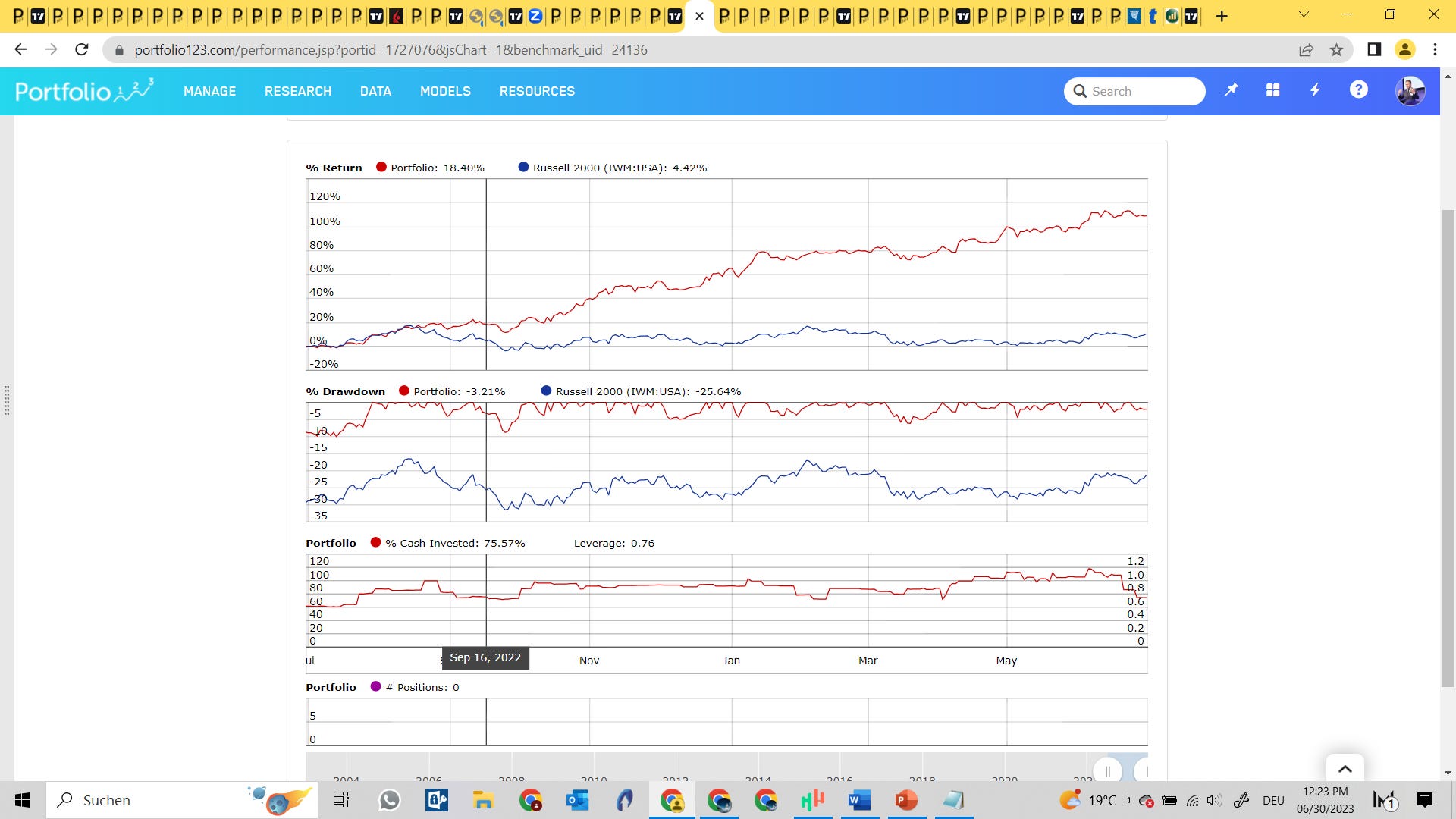Bookmark this page with star icon

[1336, 50]
